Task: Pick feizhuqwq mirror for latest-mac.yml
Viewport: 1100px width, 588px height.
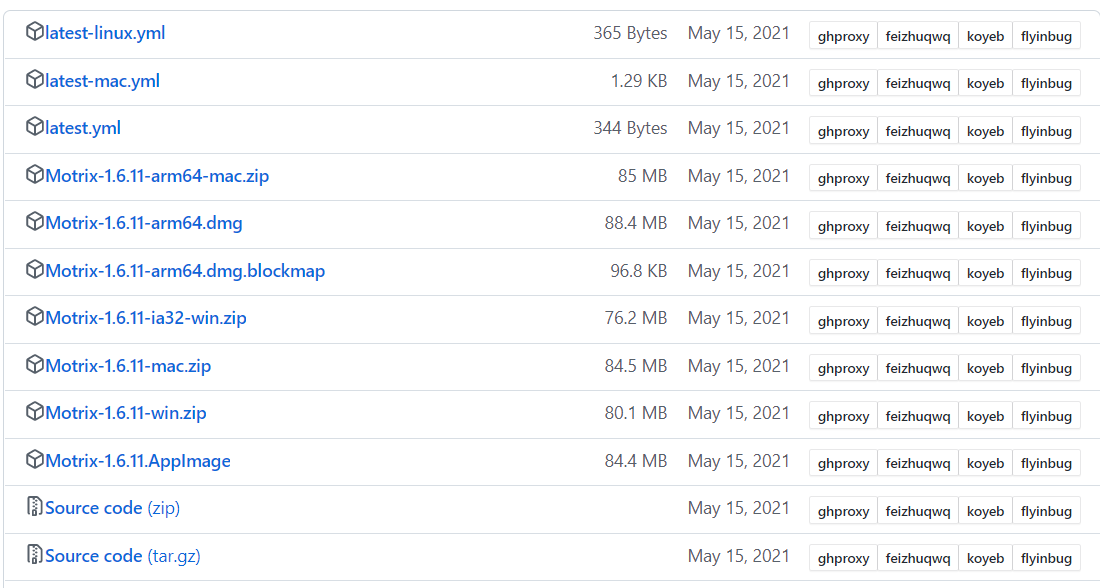Action: tap(917, 83)
